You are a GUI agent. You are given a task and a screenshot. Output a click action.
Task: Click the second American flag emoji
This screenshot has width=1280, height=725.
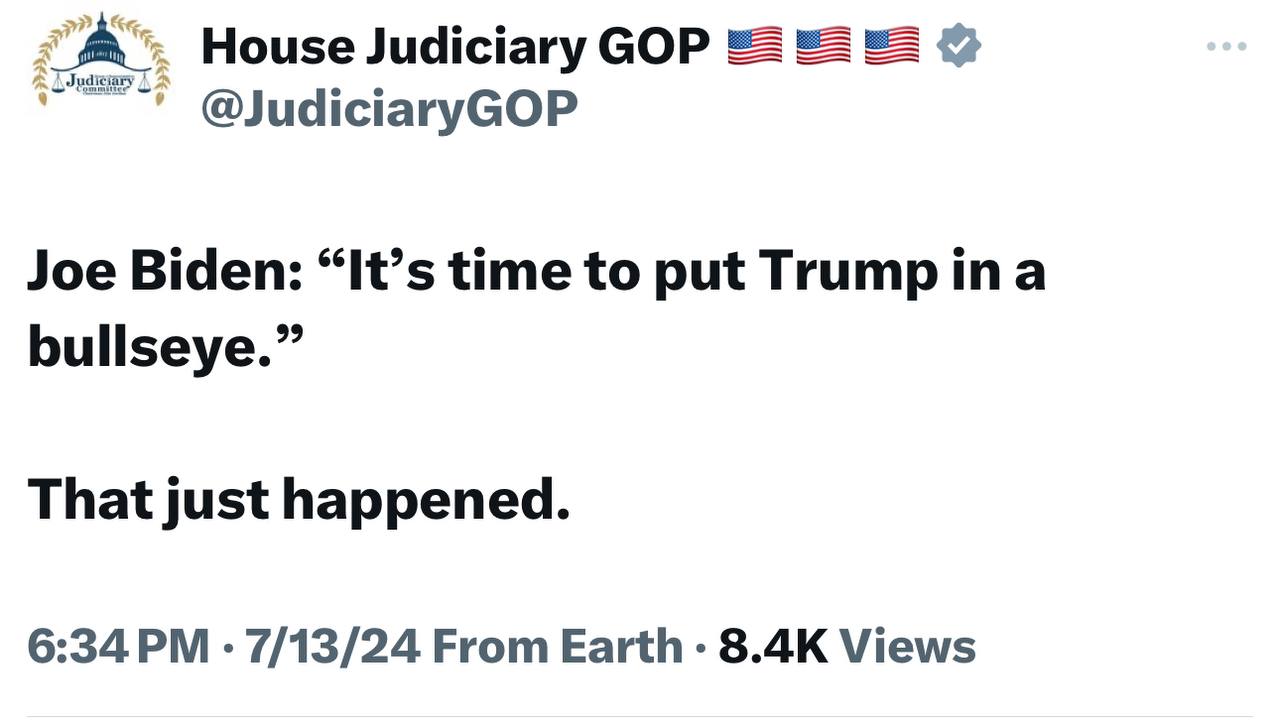[x=823, y=46]
